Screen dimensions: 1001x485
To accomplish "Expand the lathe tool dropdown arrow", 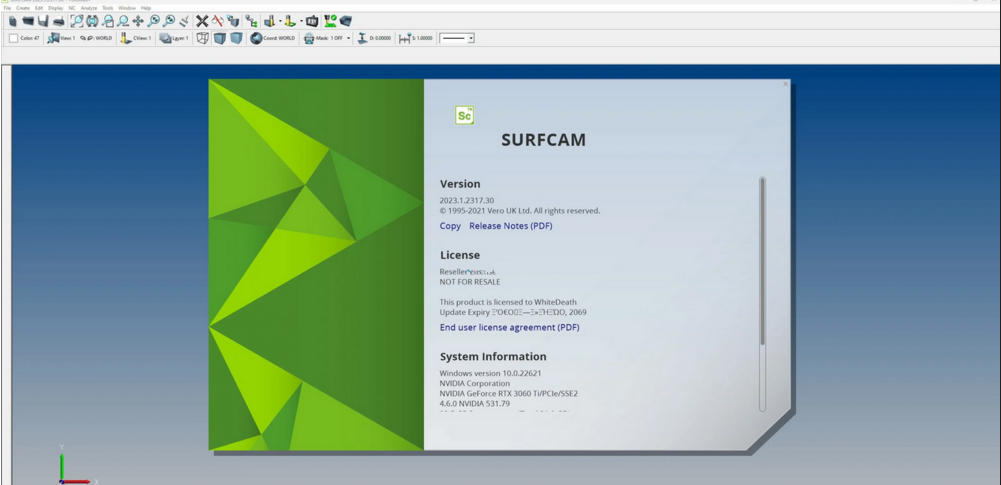I will pyautogui.click(x=301, y=21).
